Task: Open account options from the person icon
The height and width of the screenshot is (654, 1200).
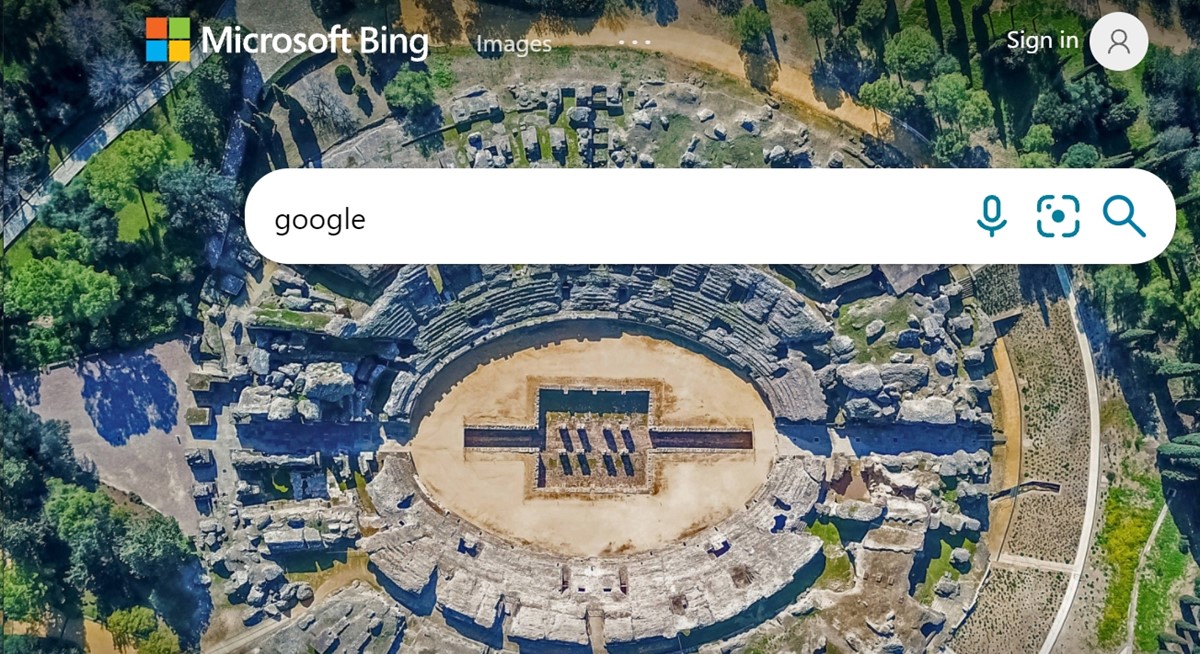Action: [1119, 41]
